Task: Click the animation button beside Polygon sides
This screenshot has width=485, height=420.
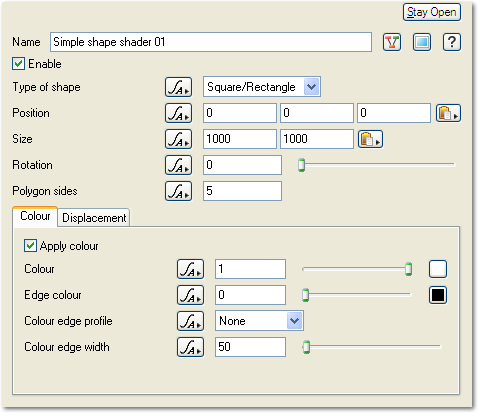Action: [178, 191]
